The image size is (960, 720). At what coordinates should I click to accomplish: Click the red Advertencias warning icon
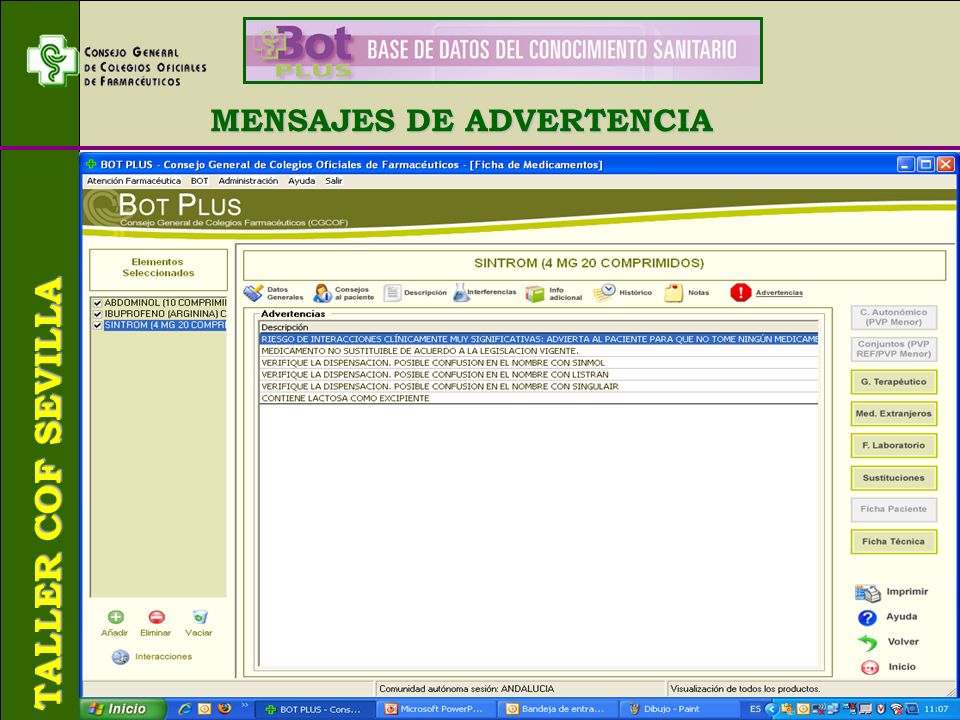click(740, 293)
